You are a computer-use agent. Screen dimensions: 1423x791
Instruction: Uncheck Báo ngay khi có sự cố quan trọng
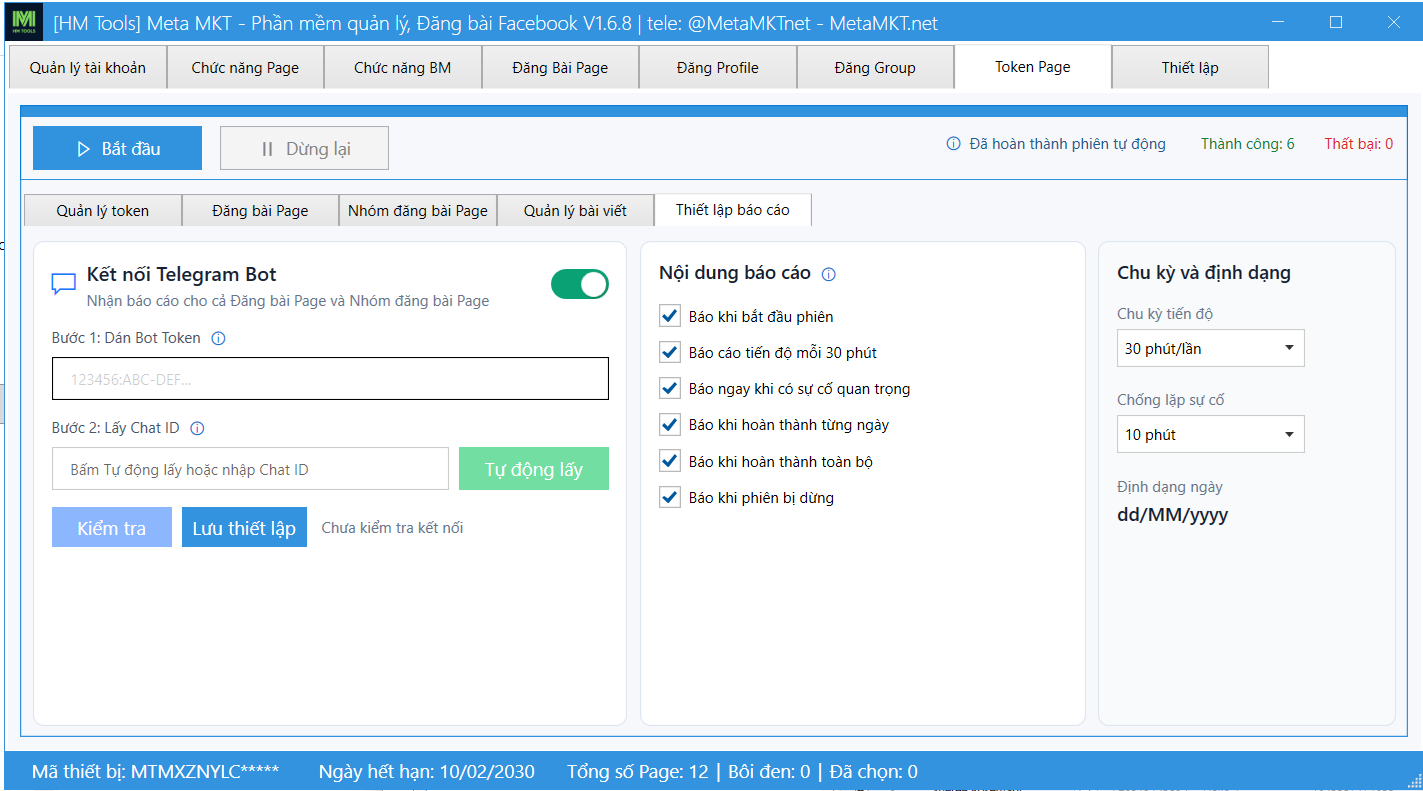point(670,389)
